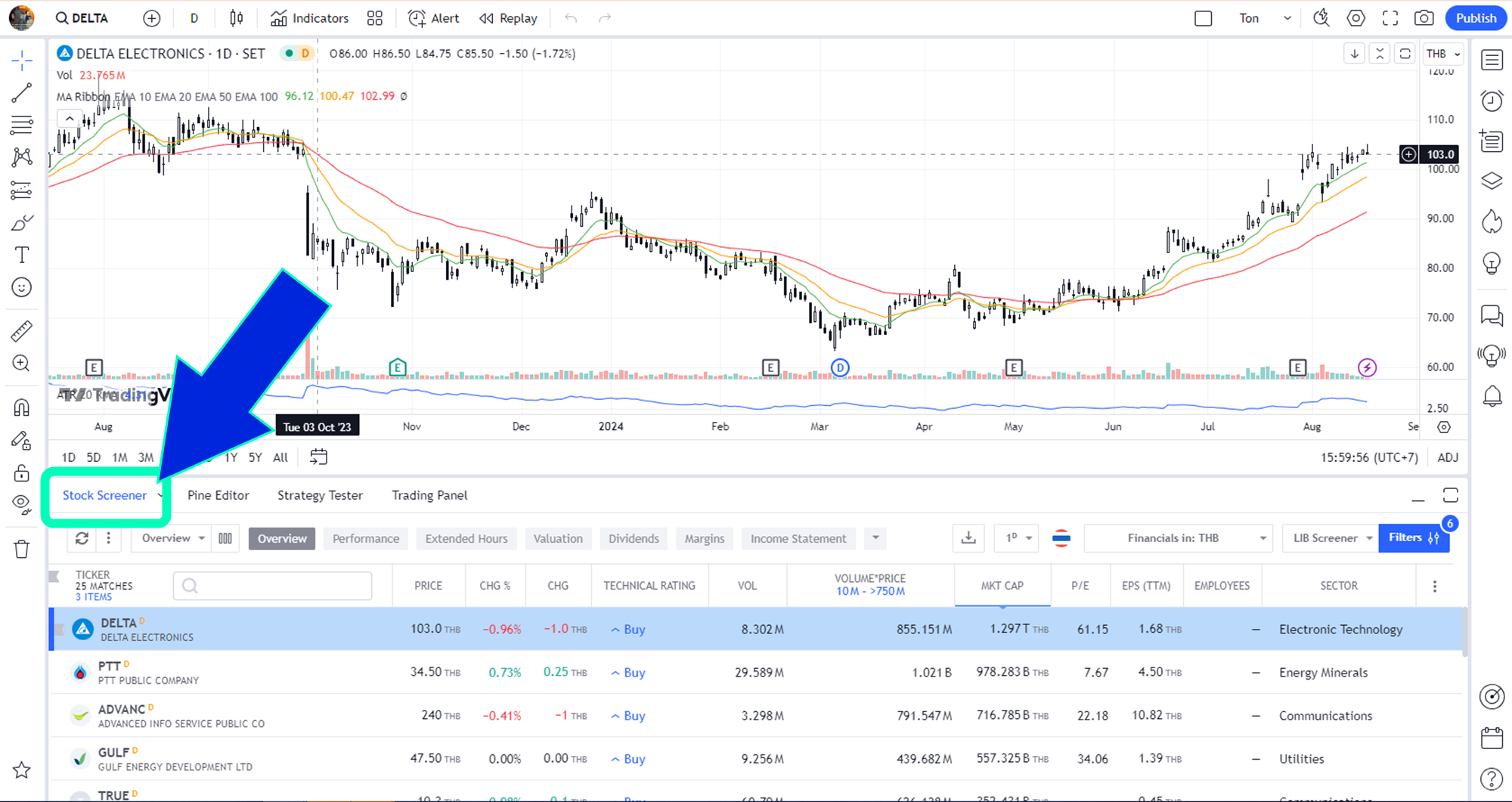Click the ticker search input field

tap(272, 586)
